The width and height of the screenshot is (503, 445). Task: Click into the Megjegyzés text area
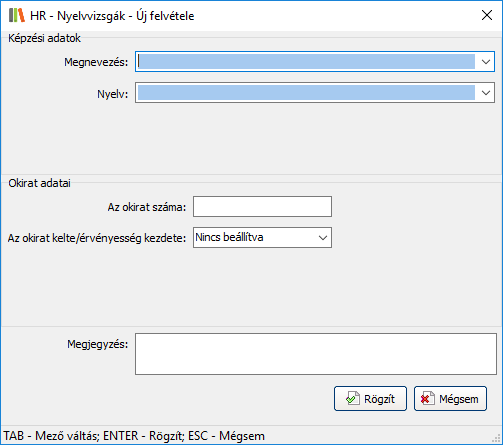click(x=316, y=354)
